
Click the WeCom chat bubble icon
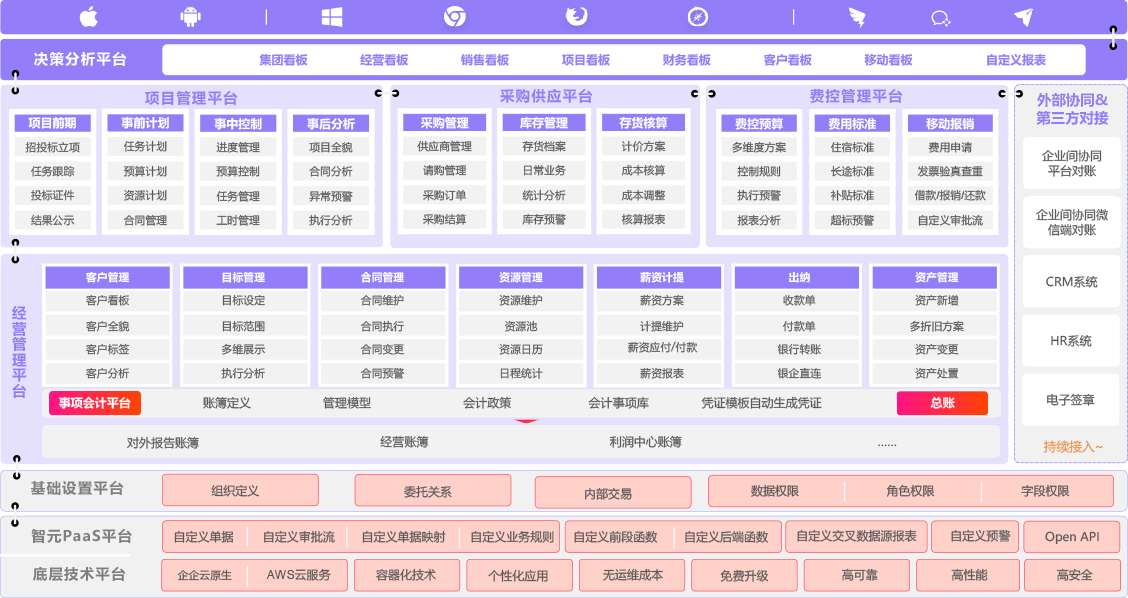pyautogui.click(x=940, y=17)
